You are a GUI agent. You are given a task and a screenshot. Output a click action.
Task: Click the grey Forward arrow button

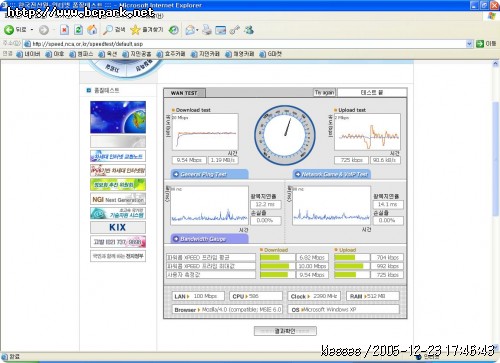click(x=44, y=30)
